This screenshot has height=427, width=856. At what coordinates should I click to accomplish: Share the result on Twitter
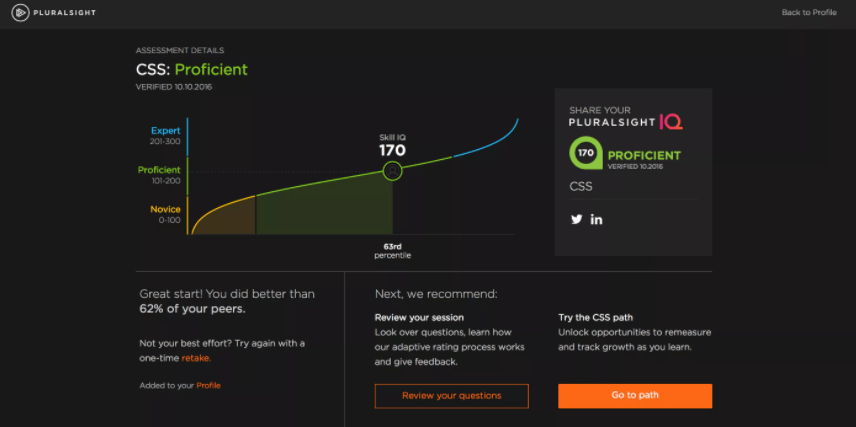click(576, 219)
